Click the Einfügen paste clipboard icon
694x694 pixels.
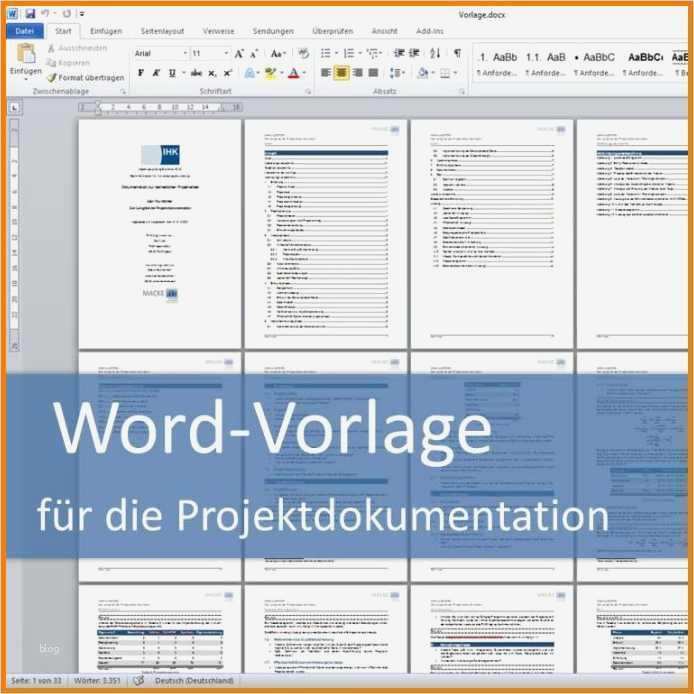pos(26,54)
